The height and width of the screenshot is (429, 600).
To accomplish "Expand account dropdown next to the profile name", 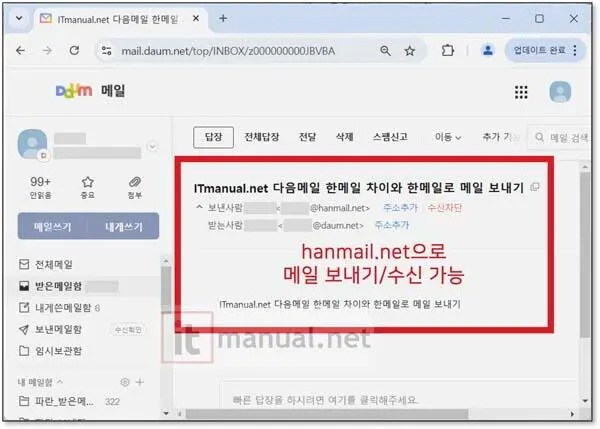I will point(152,147).
